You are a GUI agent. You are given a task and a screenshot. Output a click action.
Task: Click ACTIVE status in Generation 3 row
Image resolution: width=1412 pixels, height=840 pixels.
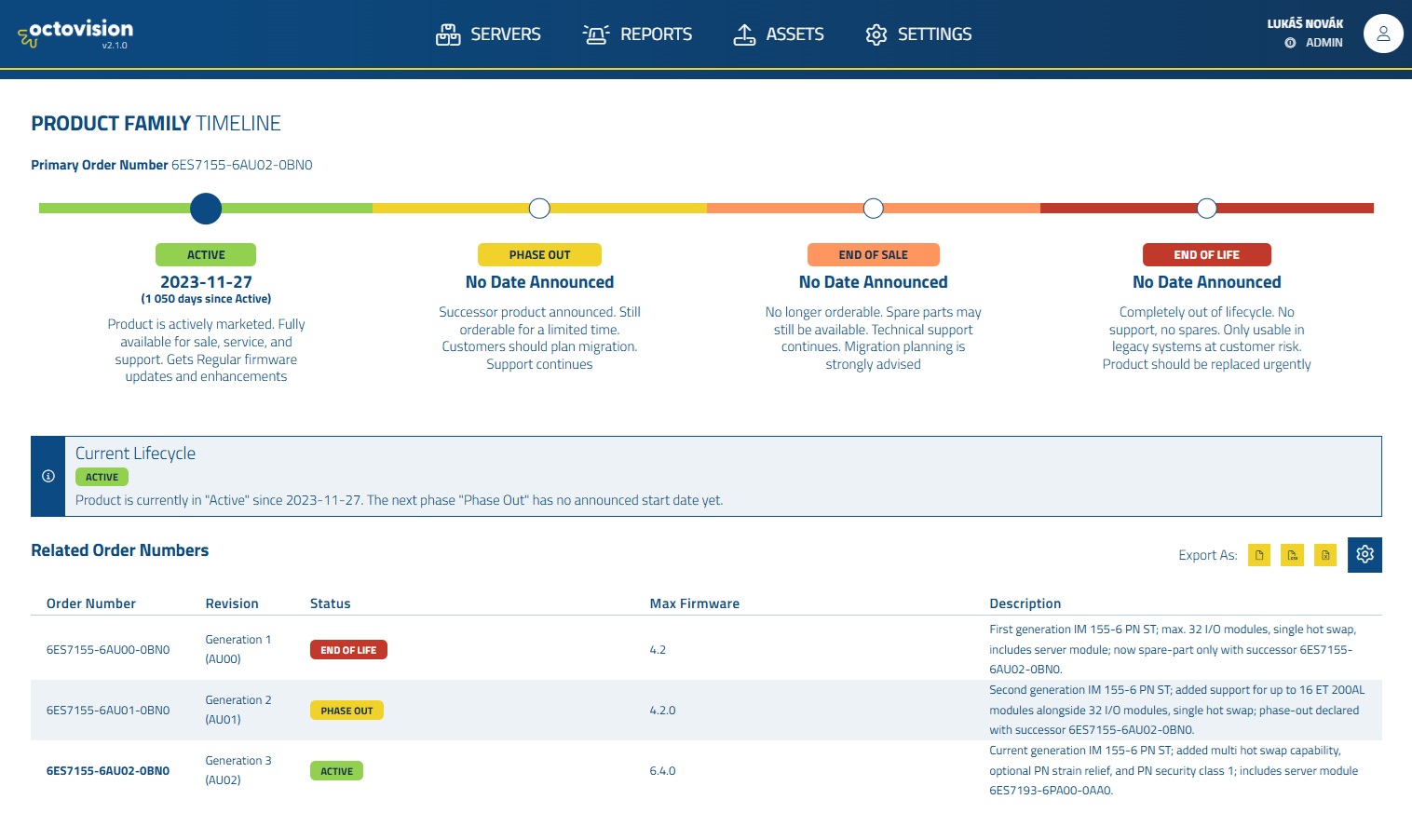point(336,771)
